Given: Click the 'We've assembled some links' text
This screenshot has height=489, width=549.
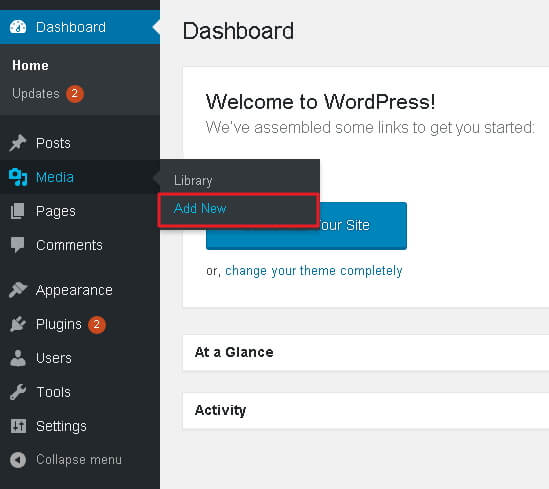Looking at the screenshot, I should pos(370,127).
